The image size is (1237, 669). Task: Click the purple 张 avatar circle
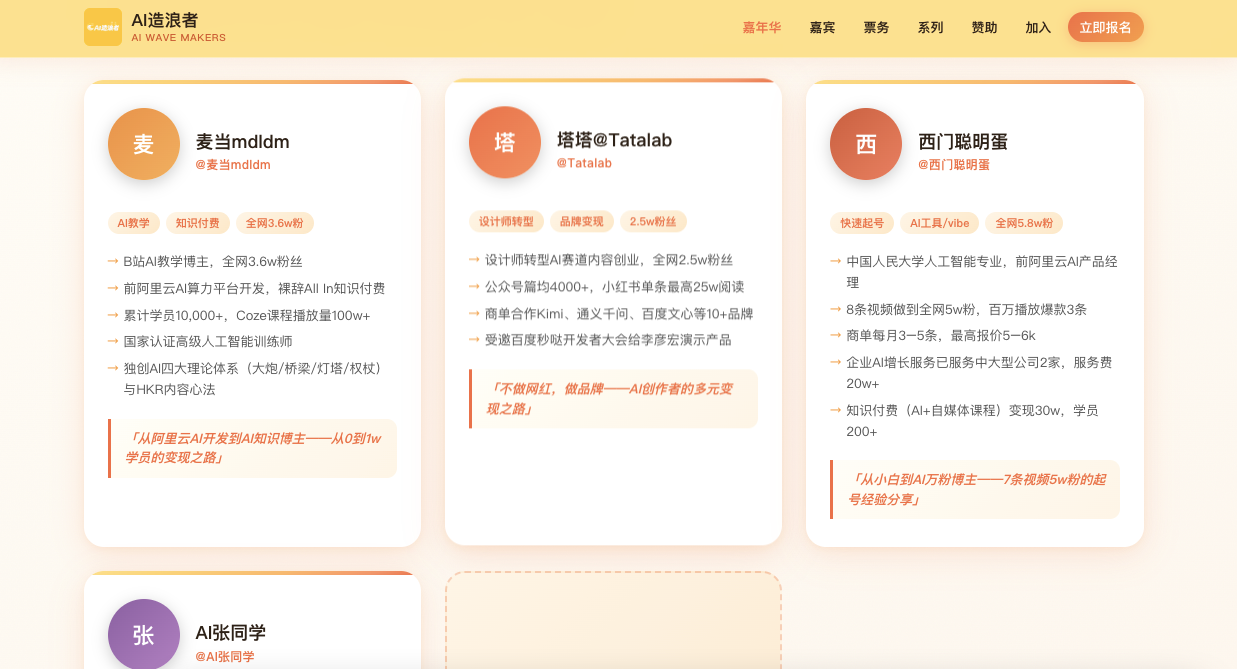144,634
